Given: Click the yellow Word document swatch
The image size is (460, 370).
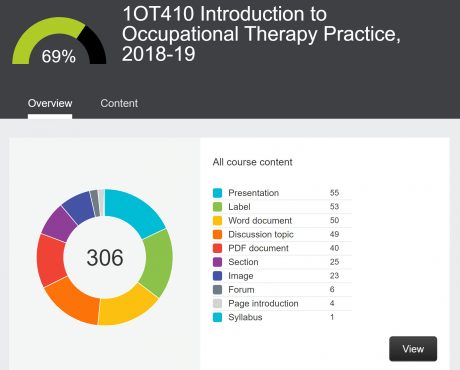Looking at the screenshot, I should click(217, 220).
